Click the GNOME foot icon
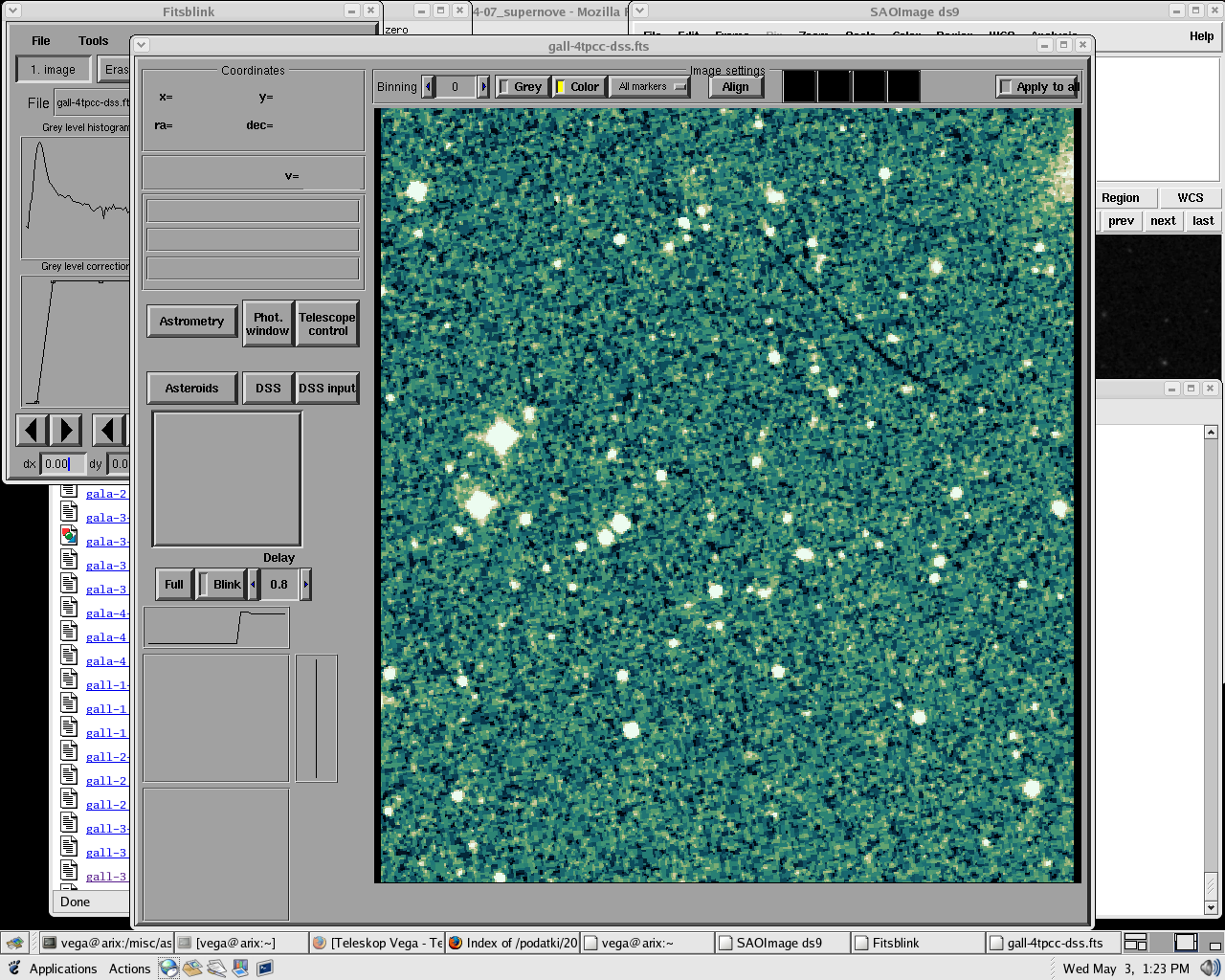 [x=14, y=968]
